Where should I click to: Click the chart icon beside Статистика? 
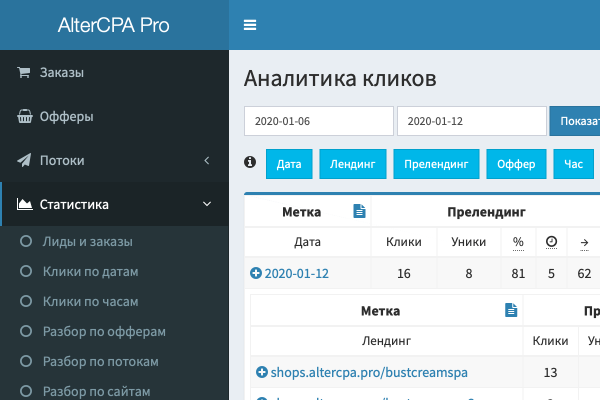[x=24, y=204]
